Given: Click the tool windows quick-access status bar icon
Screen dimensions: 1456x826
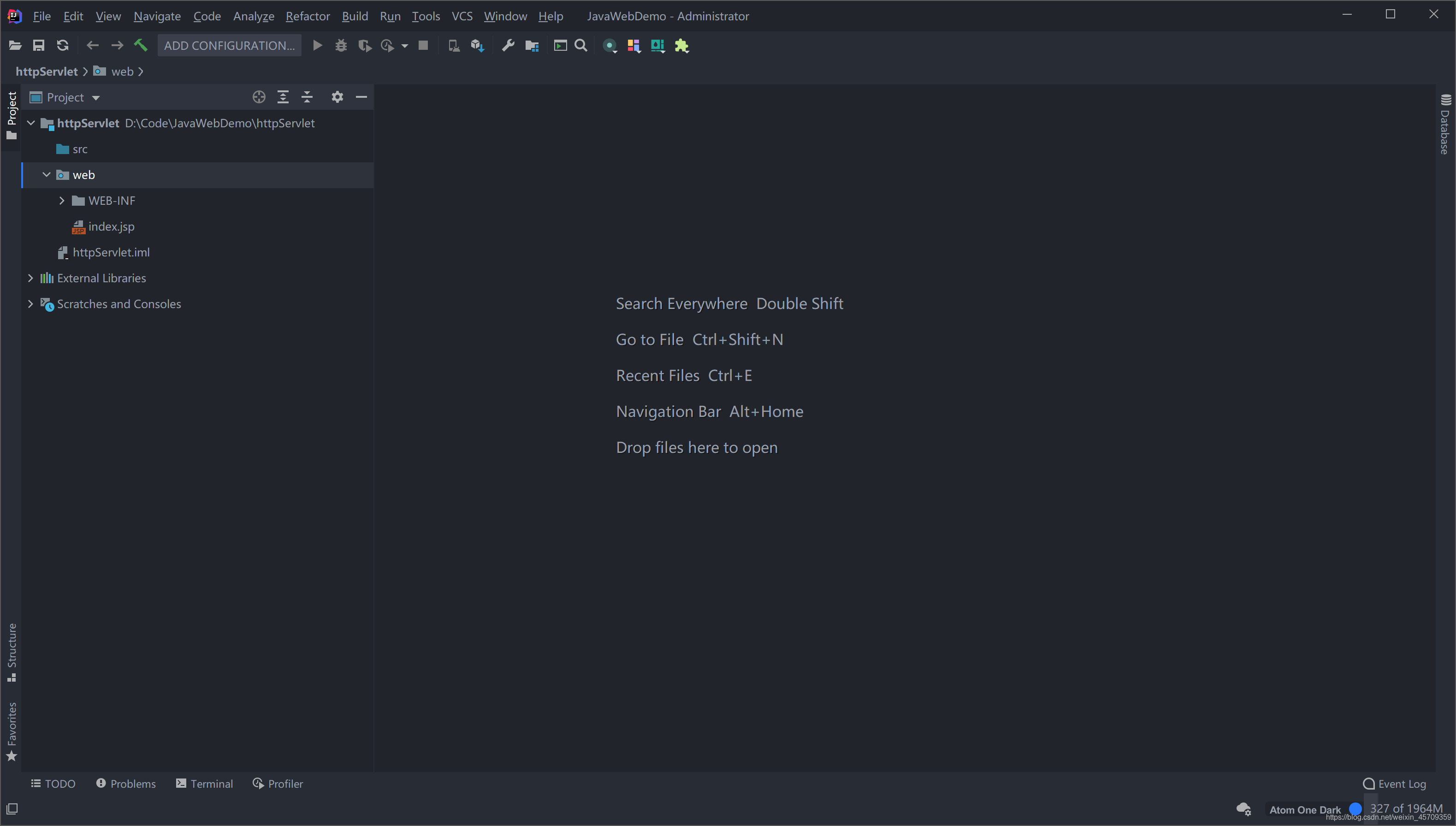Looking at the screenshot, I should (x=12, y=808).
